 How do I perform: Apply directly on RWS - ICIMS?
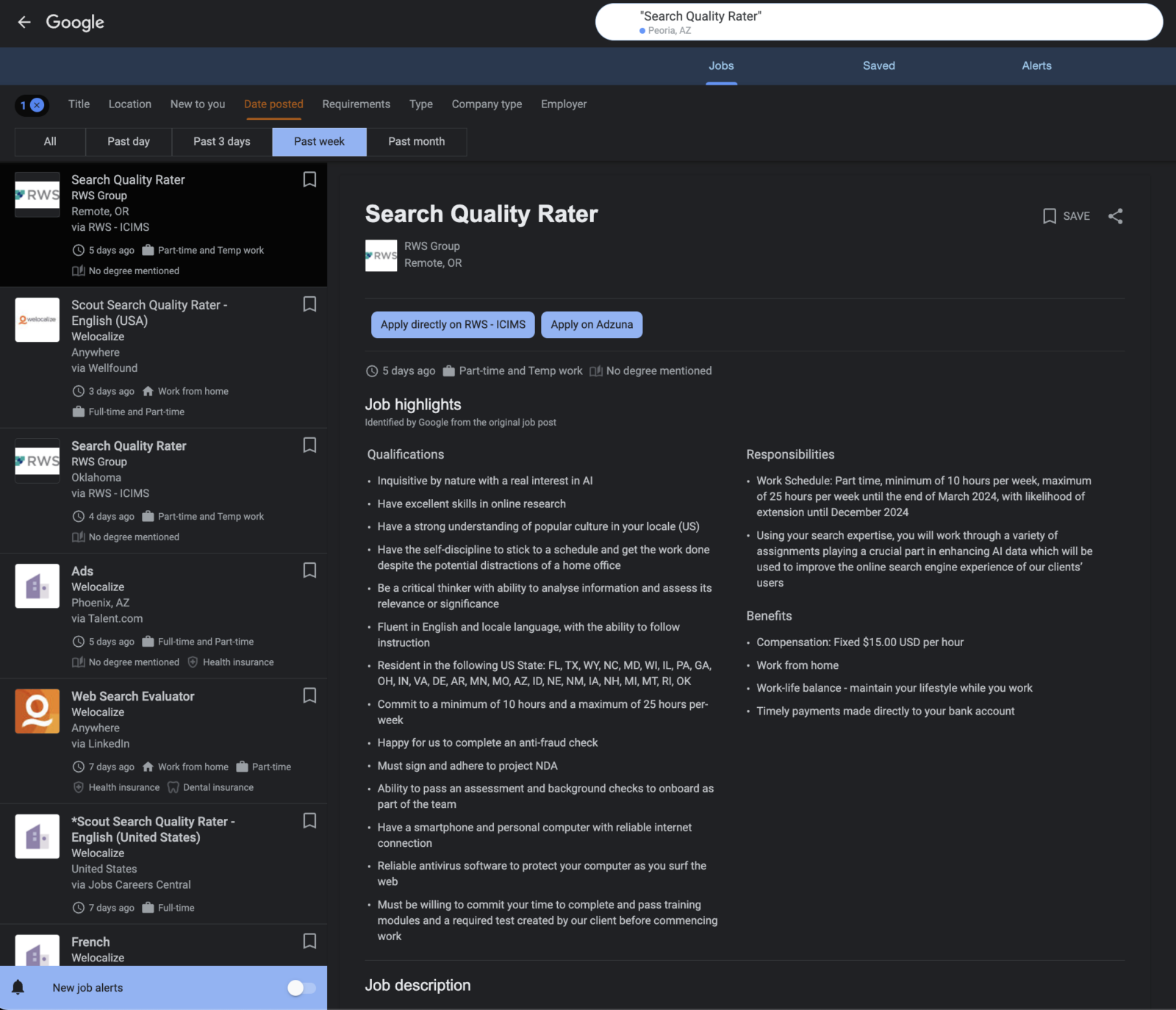[453, 325]
